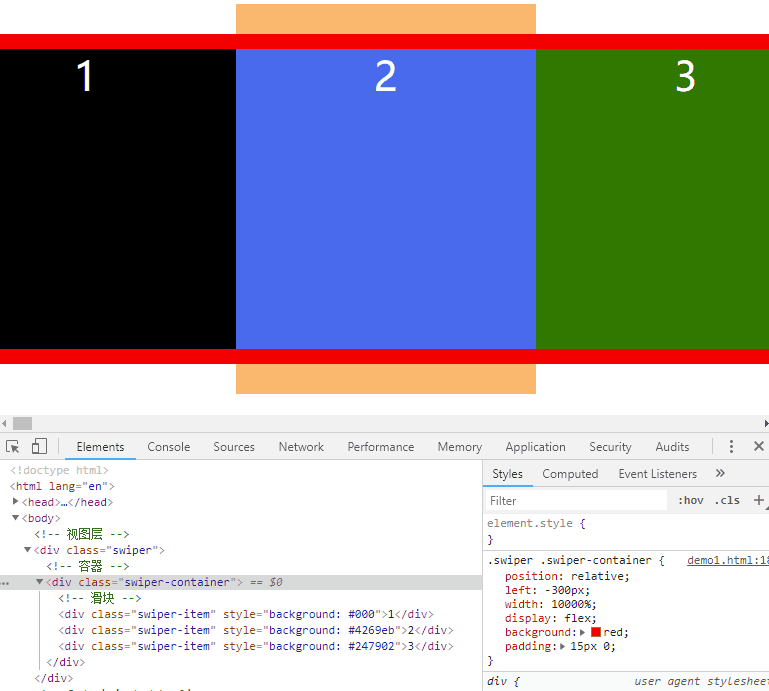769x691 pixels.
Task: Click the "display: flex" style declaration
Action: pos(550,618)
